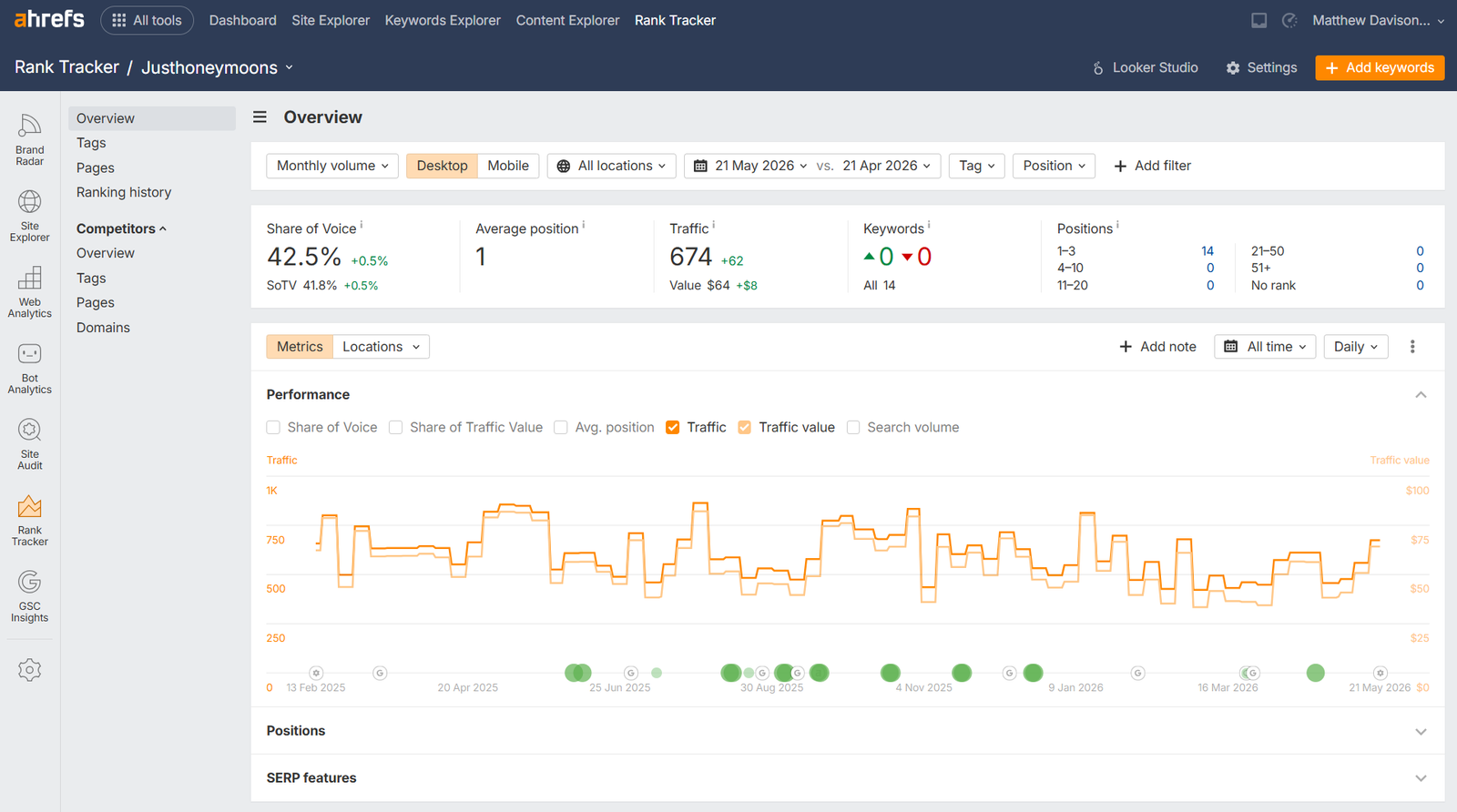Screen dimensions: 1457x812
Task: Toggle the hamburger menu beside Overview heading
Action: point(260,117)
